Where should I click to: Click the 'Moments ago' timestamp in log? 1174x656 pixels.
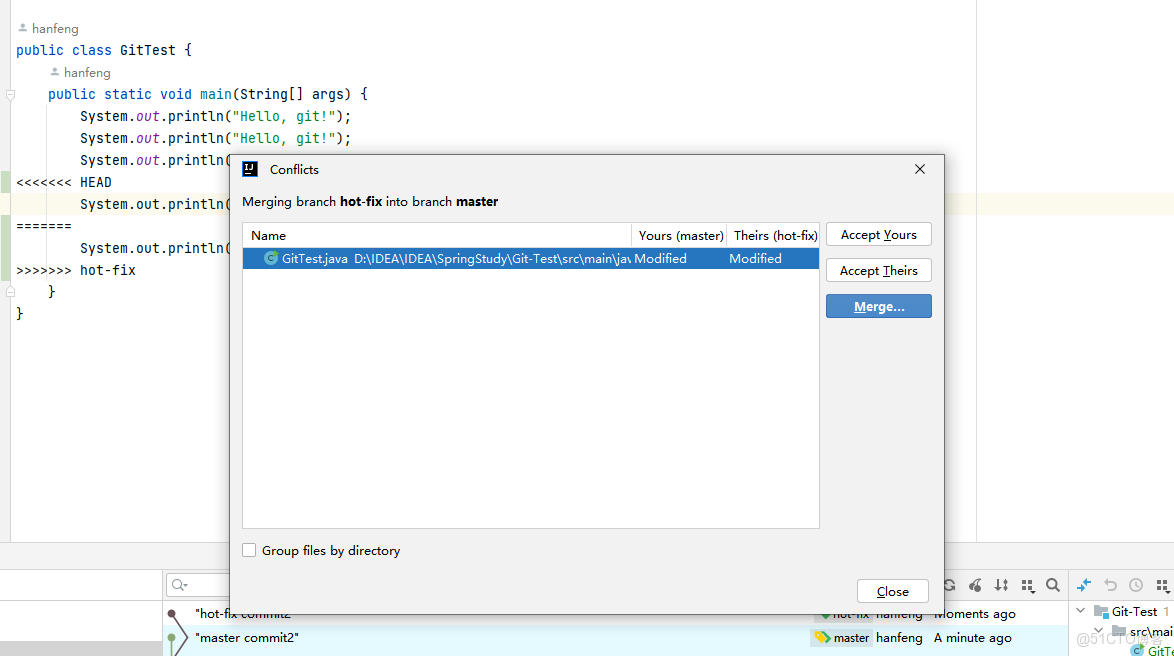(975, 613)
